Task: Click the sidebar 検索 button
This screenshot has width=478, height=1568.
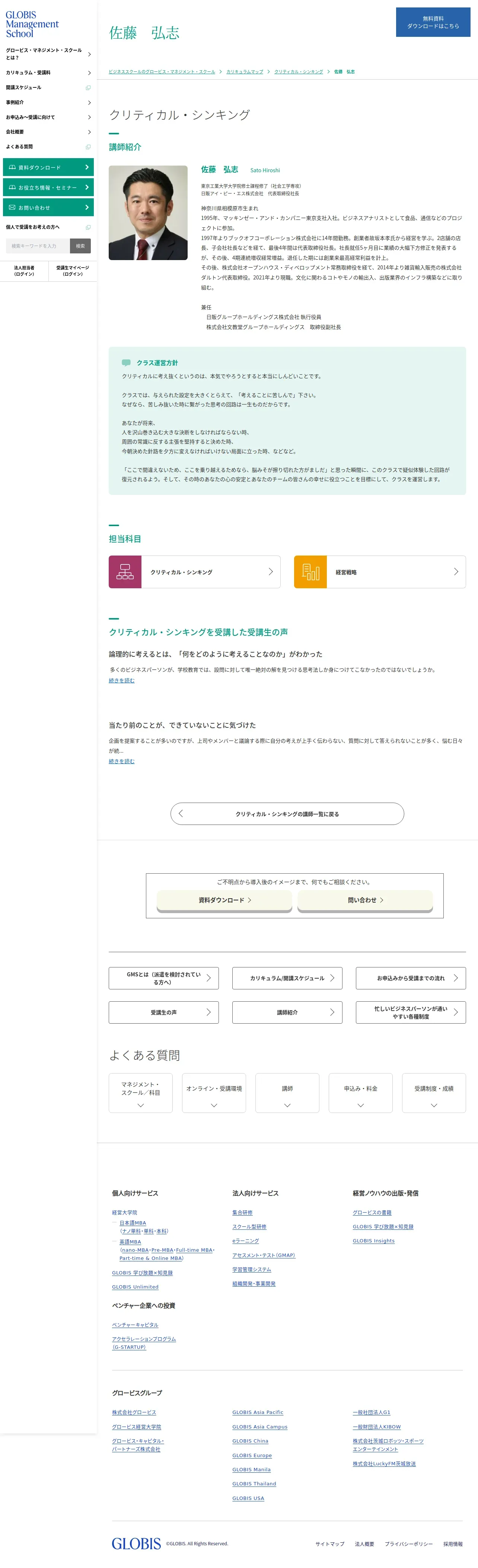Action: [80, 246]
